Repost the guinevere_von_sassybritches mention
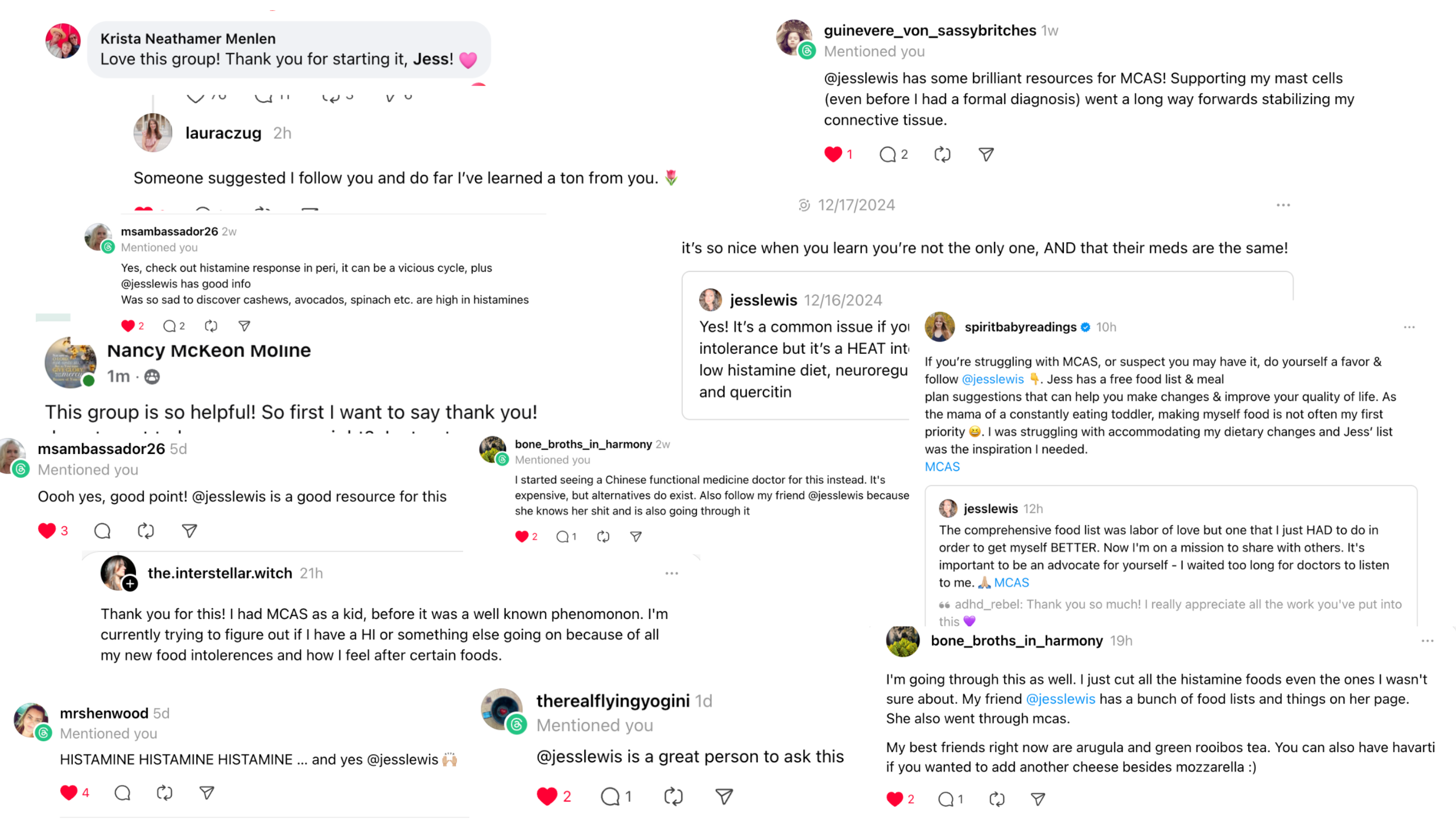1456x819 pixels. [x=942, y=154]
